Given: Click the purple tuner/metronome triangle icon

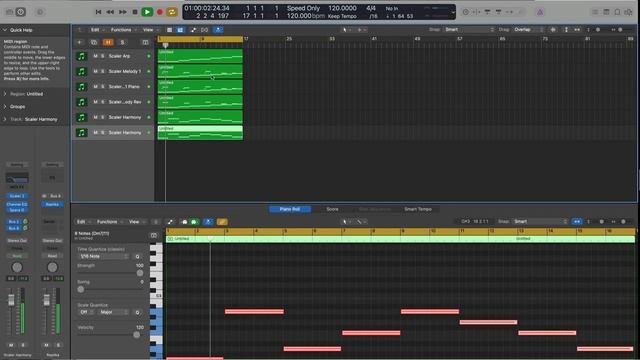Looking at the screenshot, I should point(540,12).
